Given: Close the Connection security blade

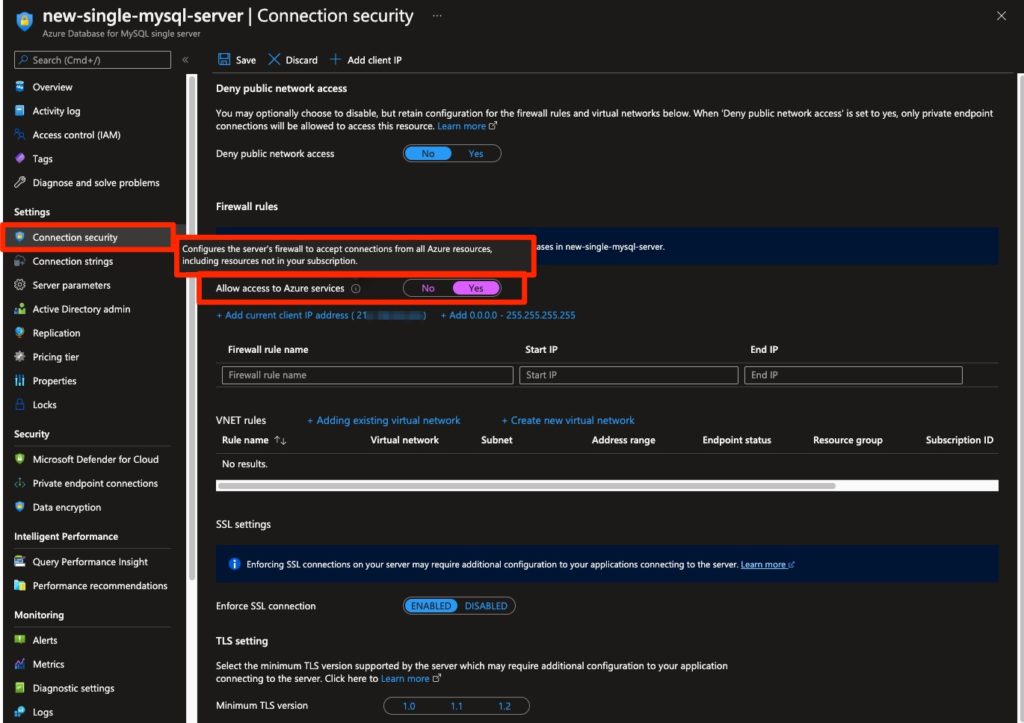Looking at the screenshot, I should pos(1001,16).
